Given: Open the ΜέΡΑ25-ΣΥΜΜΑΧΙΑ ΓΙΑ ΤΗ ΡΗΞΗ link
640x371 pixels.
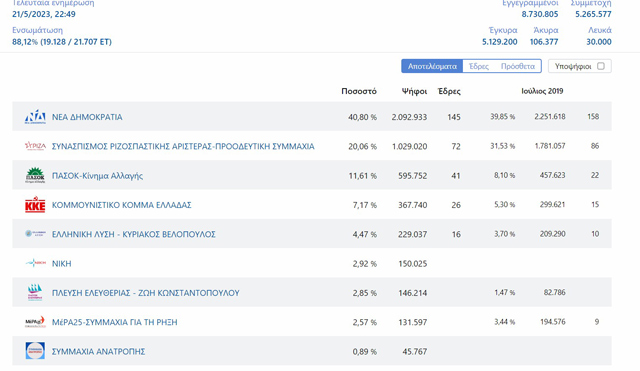Looking at the screenshot, I should [x=115, y=322].
